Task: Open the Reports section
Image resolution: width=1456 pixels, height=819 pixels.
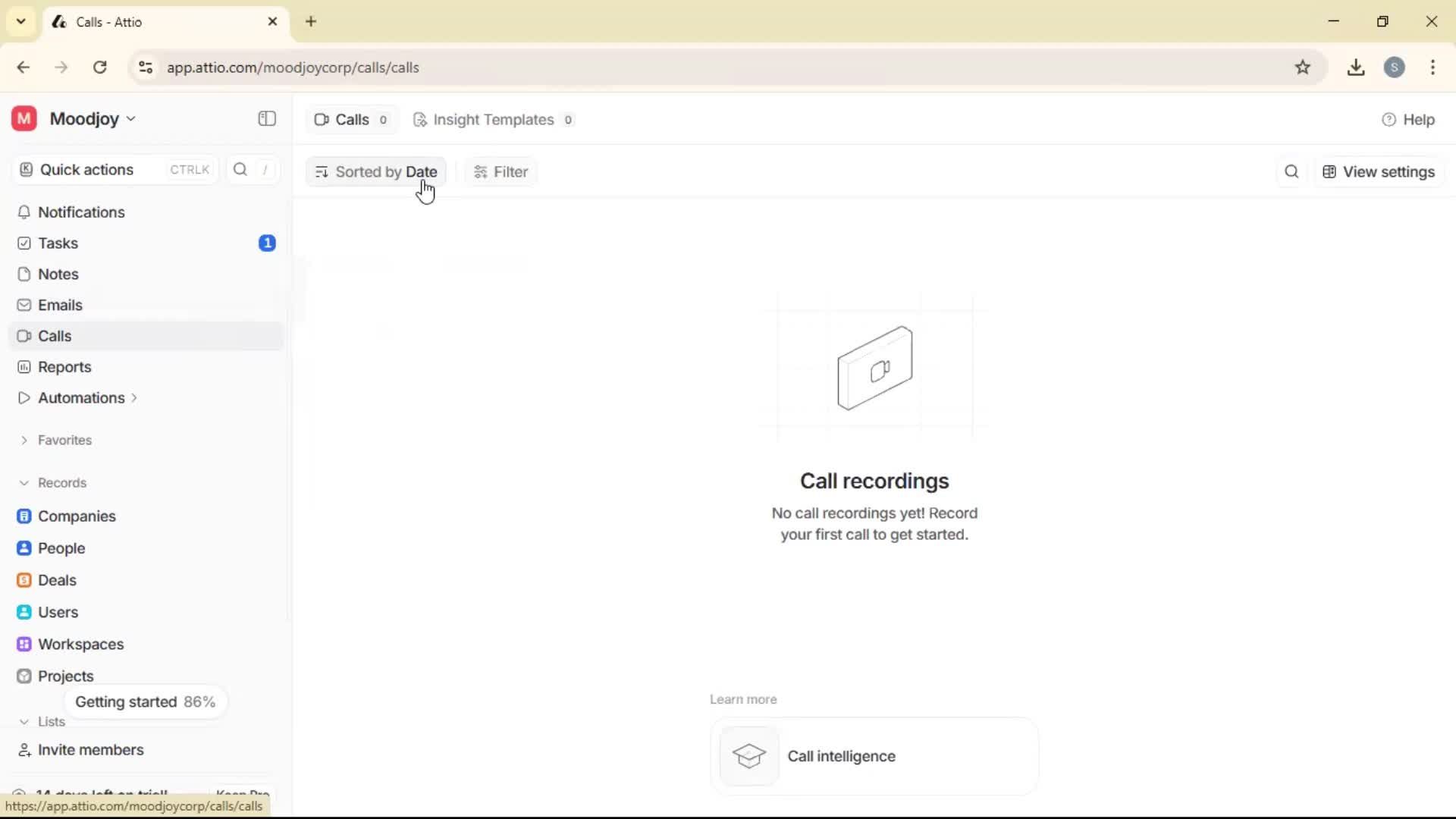Action: pyautogui.click(x=64, y=366)
